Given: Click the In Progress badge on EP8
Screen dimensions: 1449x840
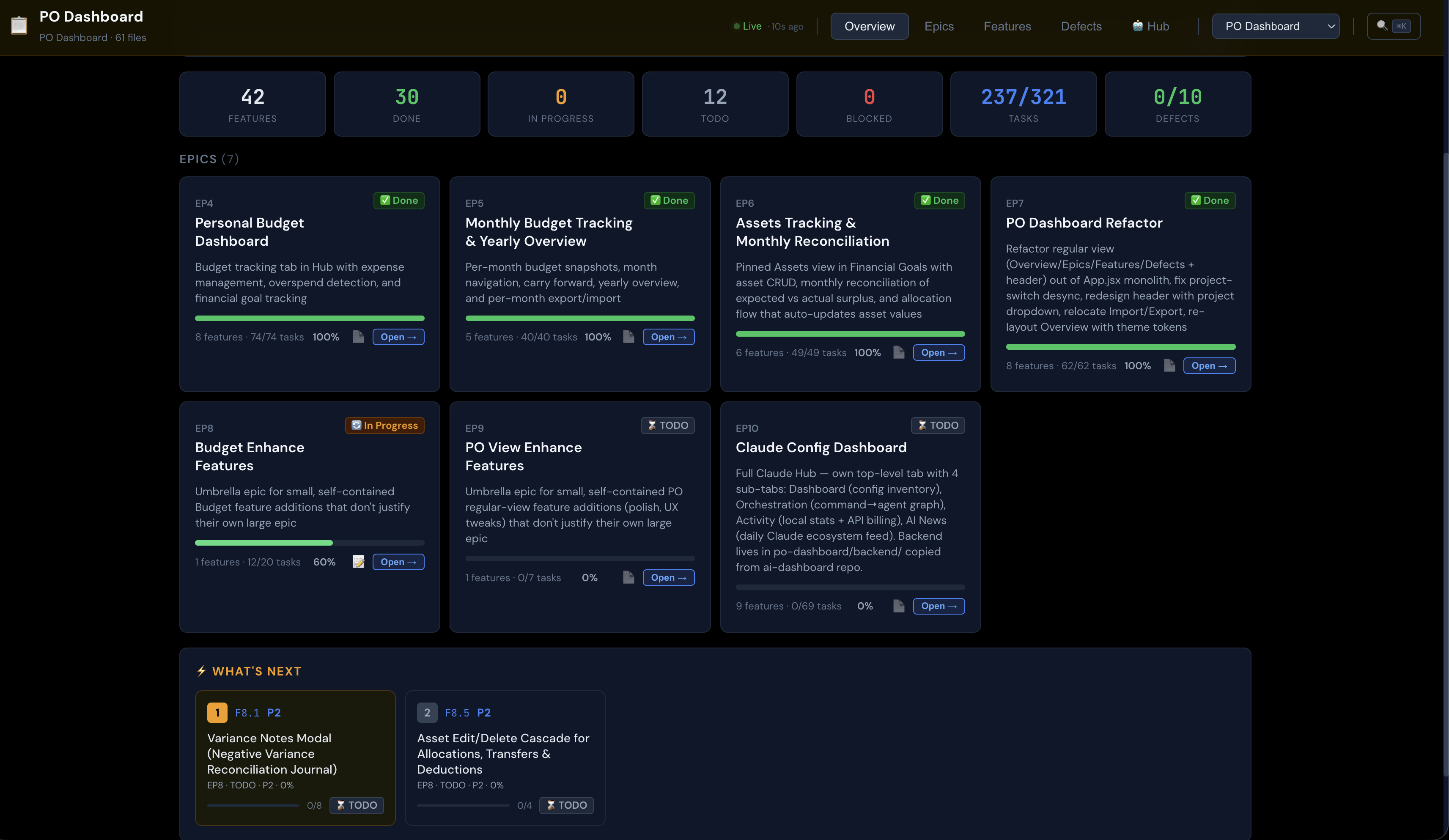Looking at the screenshot, I should [x=384, y=425].
